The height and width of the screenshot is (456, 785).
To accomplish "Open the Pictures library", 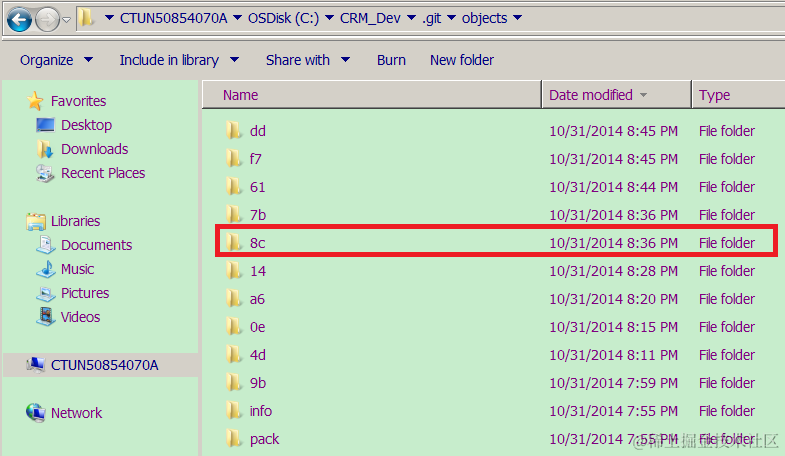I will tap(85, 293).
